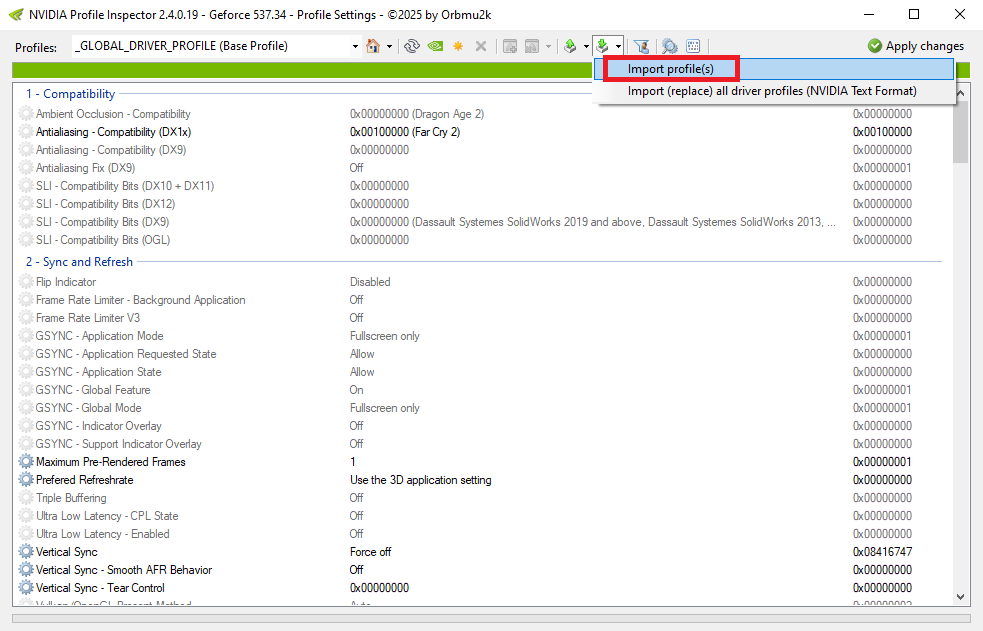The height and width of the screenshot is (631, 983).
Task: Select GSYNC - Application State setting
Action: 481,372
